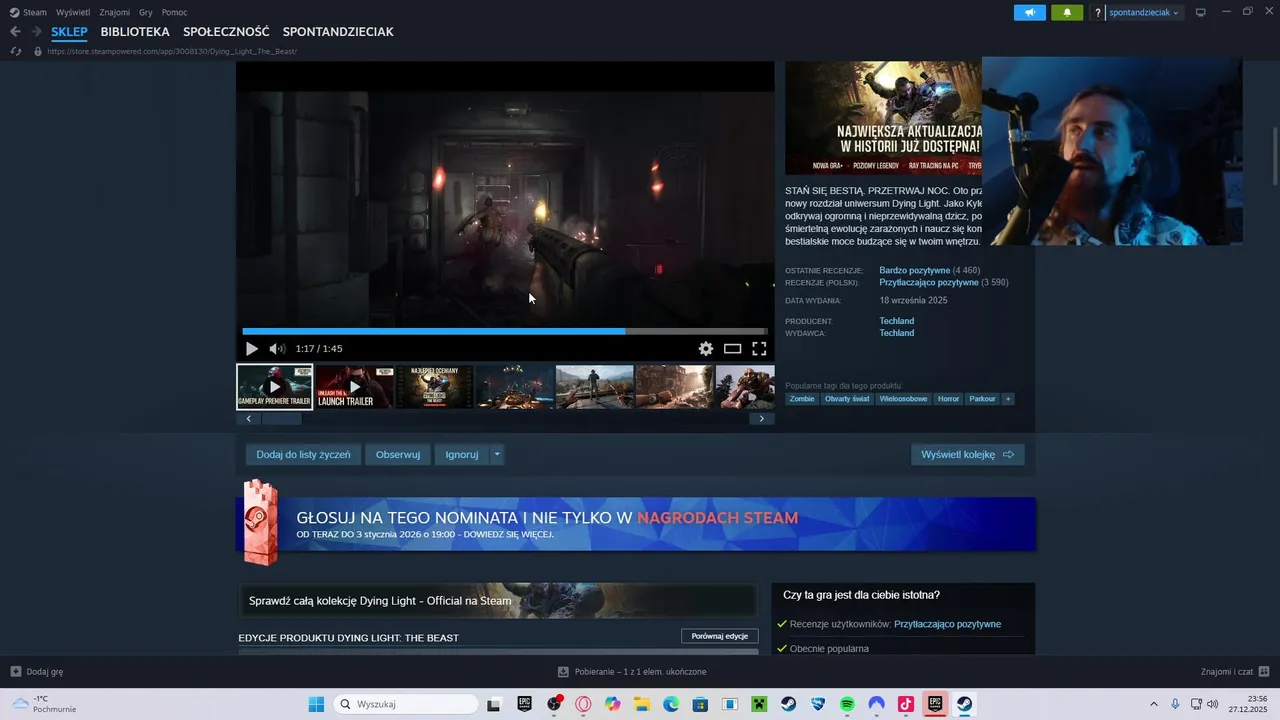The height and width of the screenshot is (720, 1280).
Task: Click Wyświetl kolejkę button
Action: click(967, 454)
